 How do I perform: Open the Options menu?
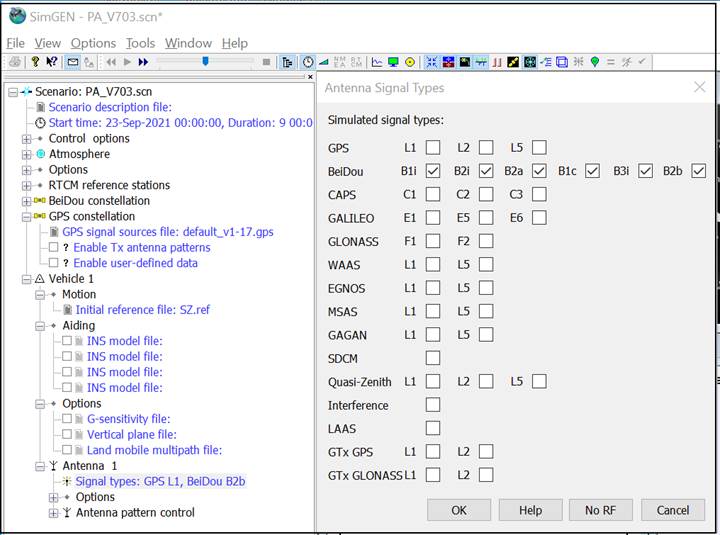point(93,43)
